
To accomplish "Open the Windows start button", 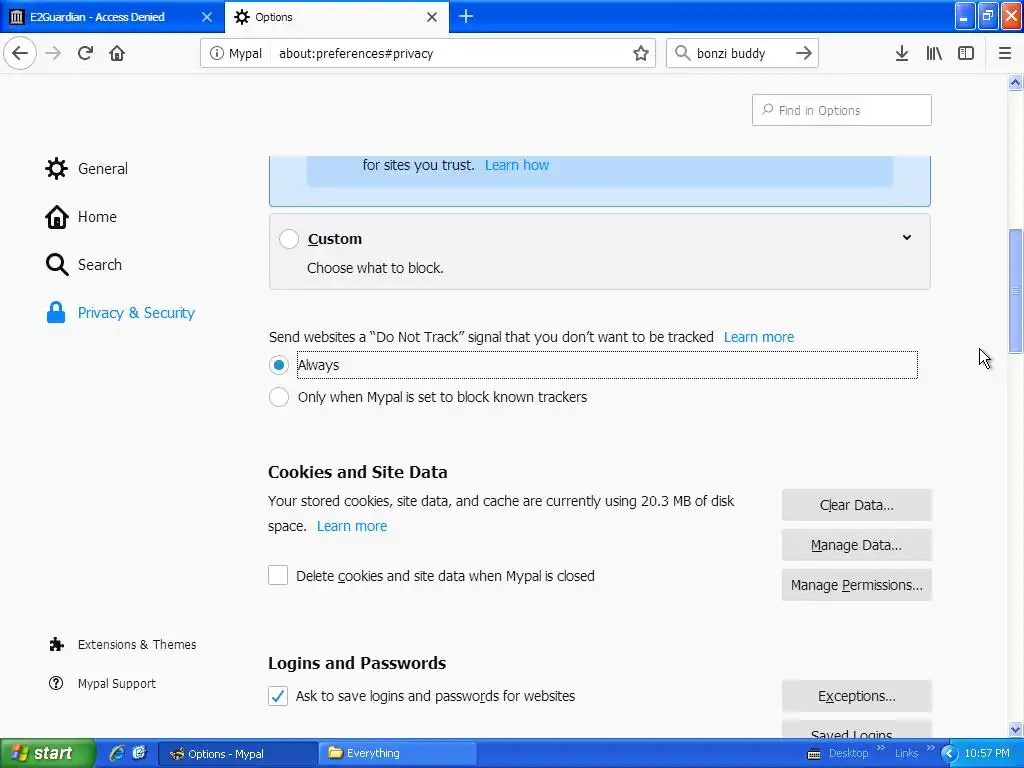I will coord(47,753).
